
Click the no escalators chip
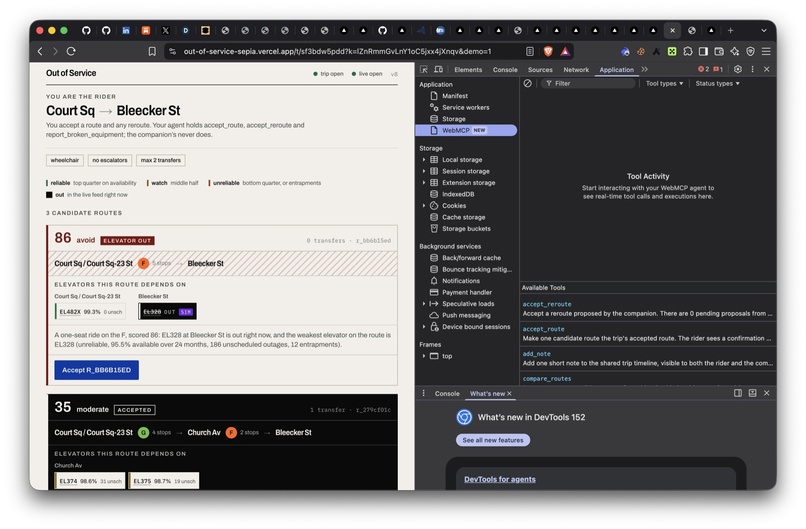pos(109,160)
